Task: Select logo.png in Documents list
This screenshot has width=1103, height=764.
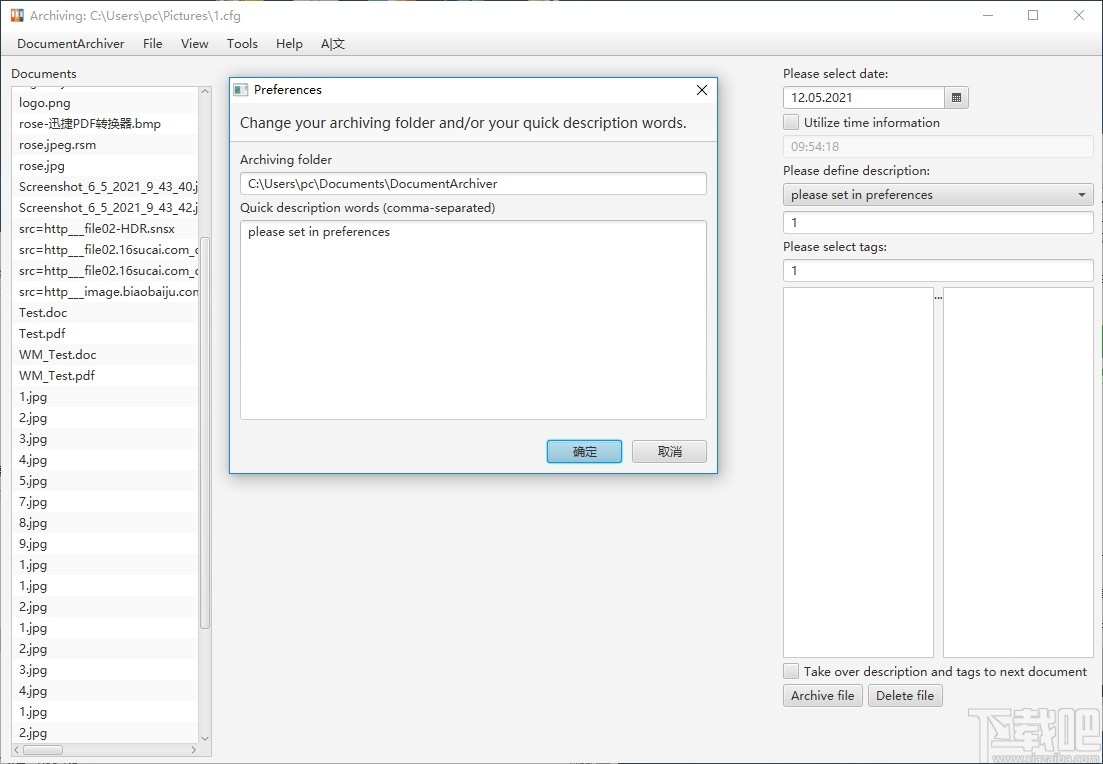Action: pyautogui.click(x=106, y=103)
